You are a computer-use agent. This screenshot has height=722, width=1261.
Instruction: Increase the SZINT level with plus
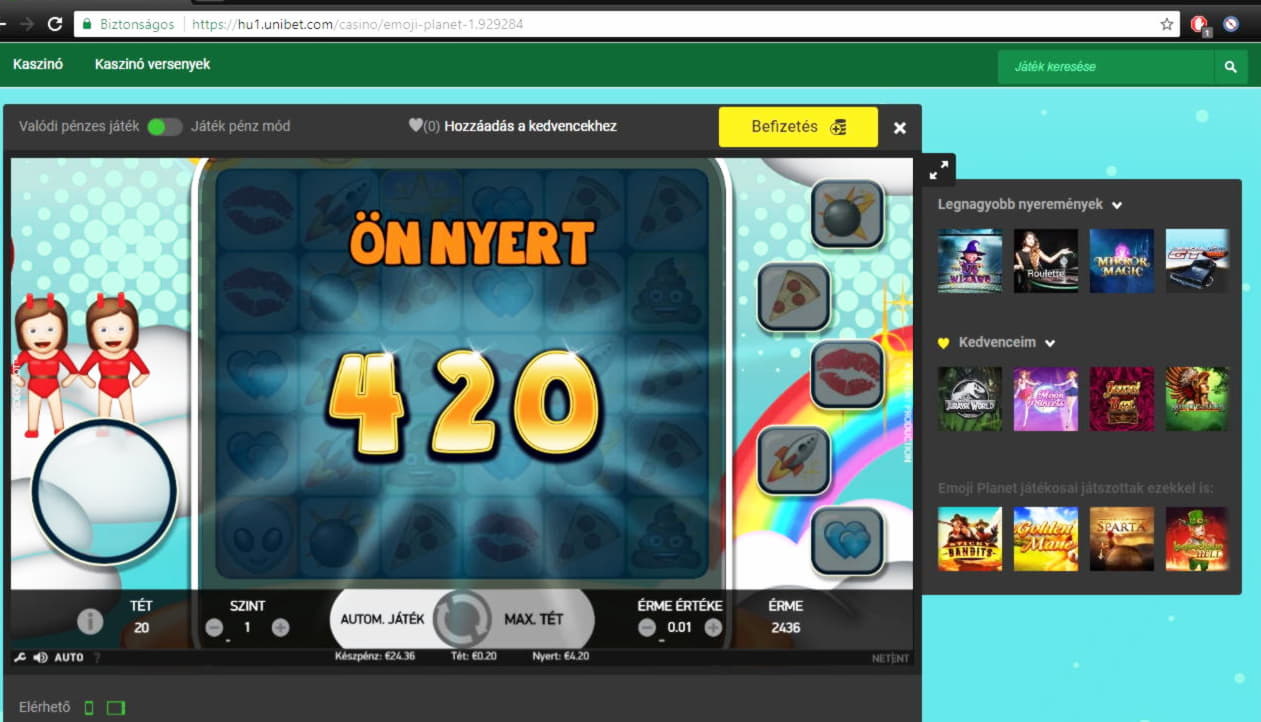(280, 628)
